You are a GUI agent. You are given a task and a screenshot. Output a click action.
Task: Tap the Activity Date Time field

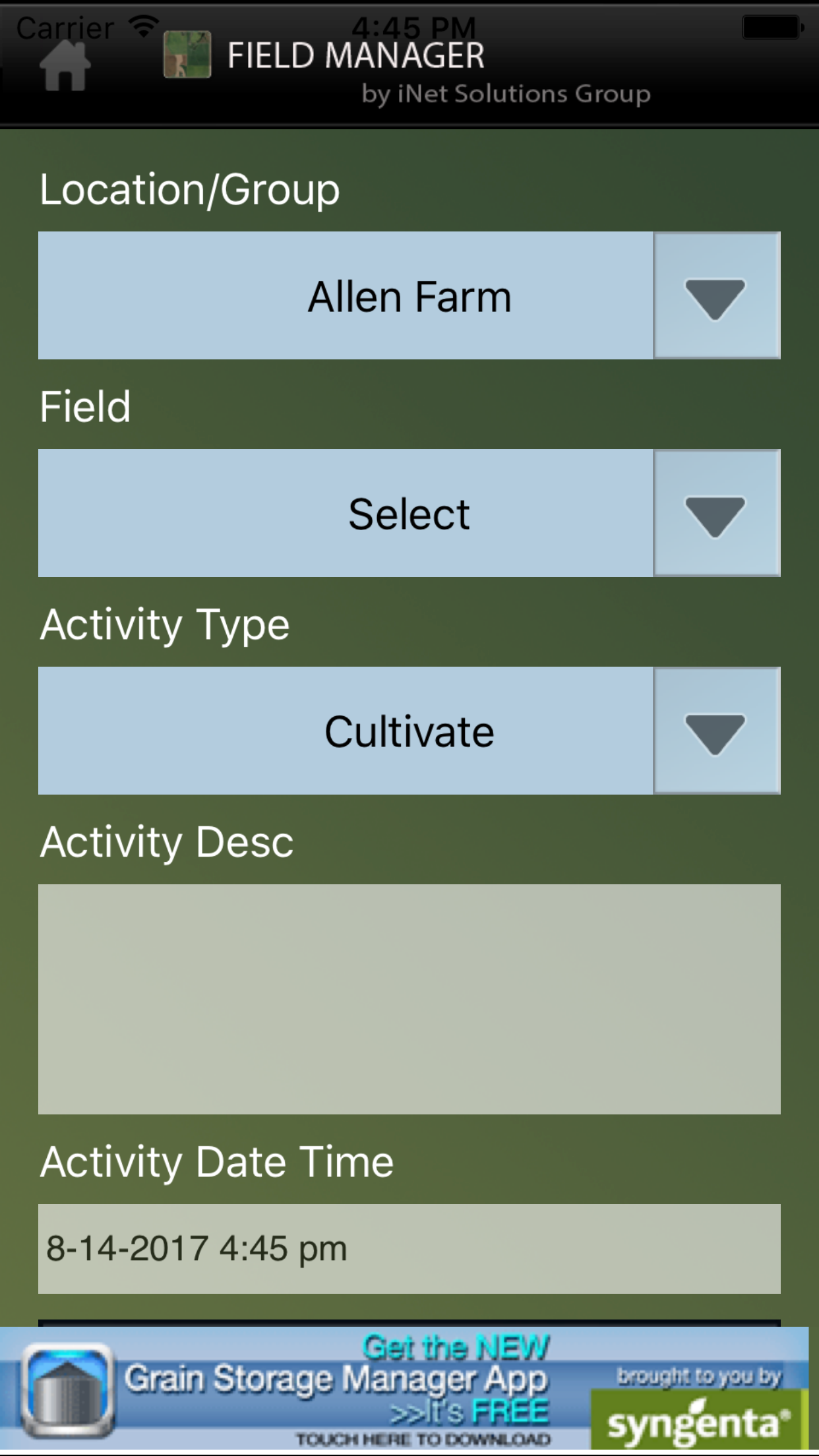[x=409, y=1249]
